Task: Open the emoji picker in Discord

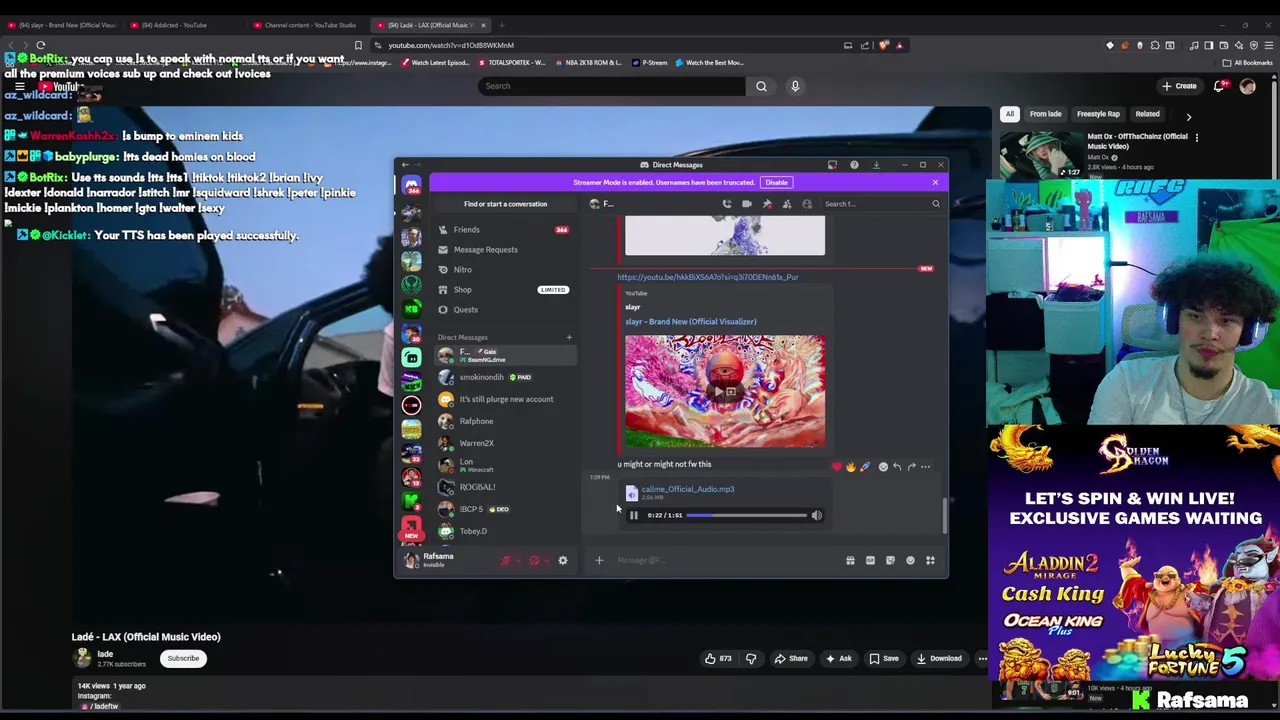Action: point(910,561)
